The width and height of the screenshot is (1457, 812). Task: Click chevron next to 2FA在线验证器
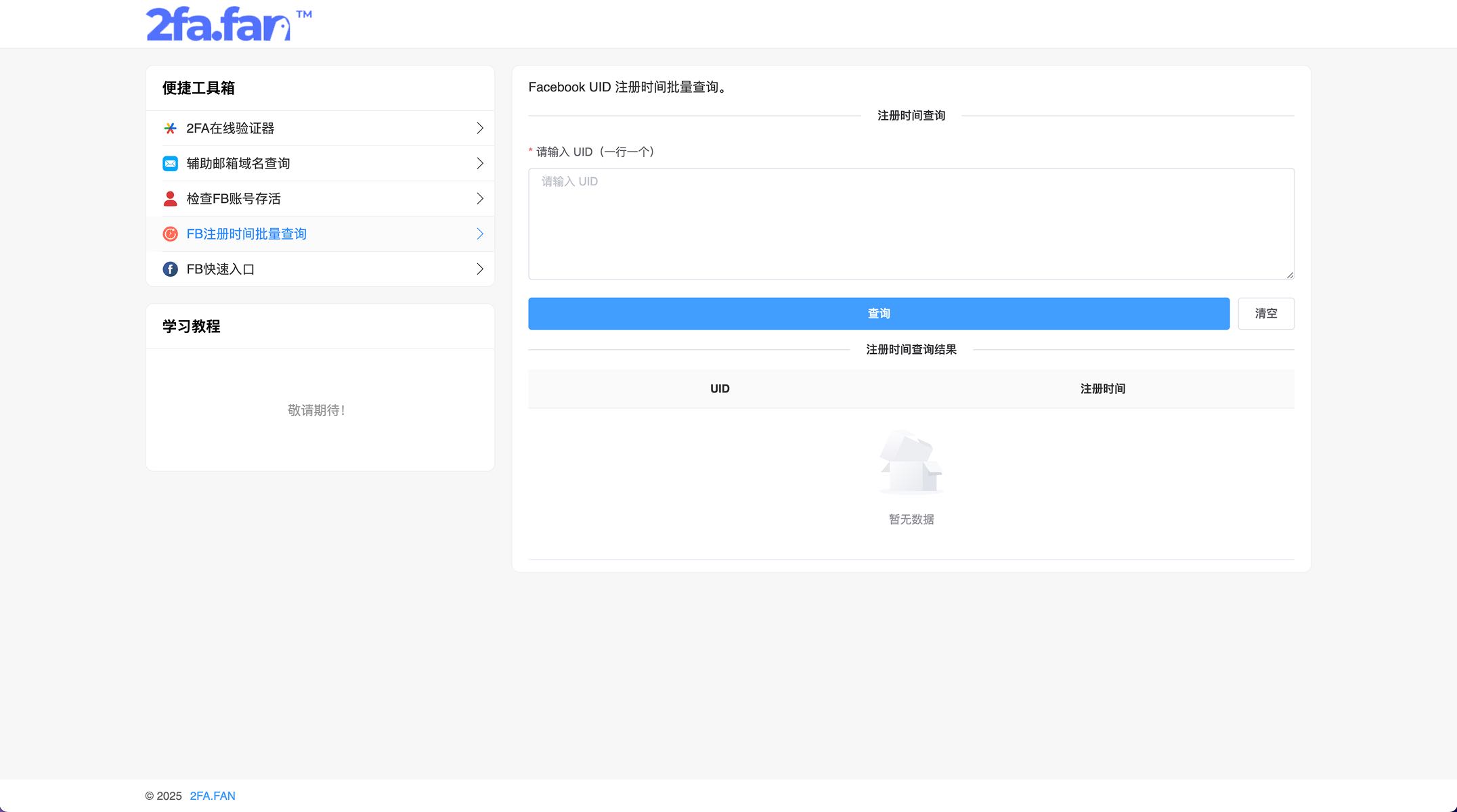[480, 129]
